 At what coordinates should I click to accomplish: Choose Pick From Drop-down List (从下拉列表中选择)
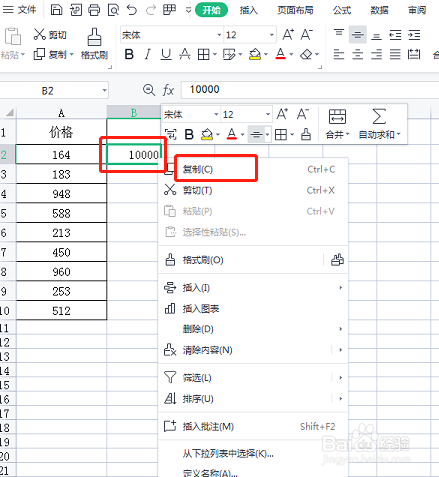(253, 454)
